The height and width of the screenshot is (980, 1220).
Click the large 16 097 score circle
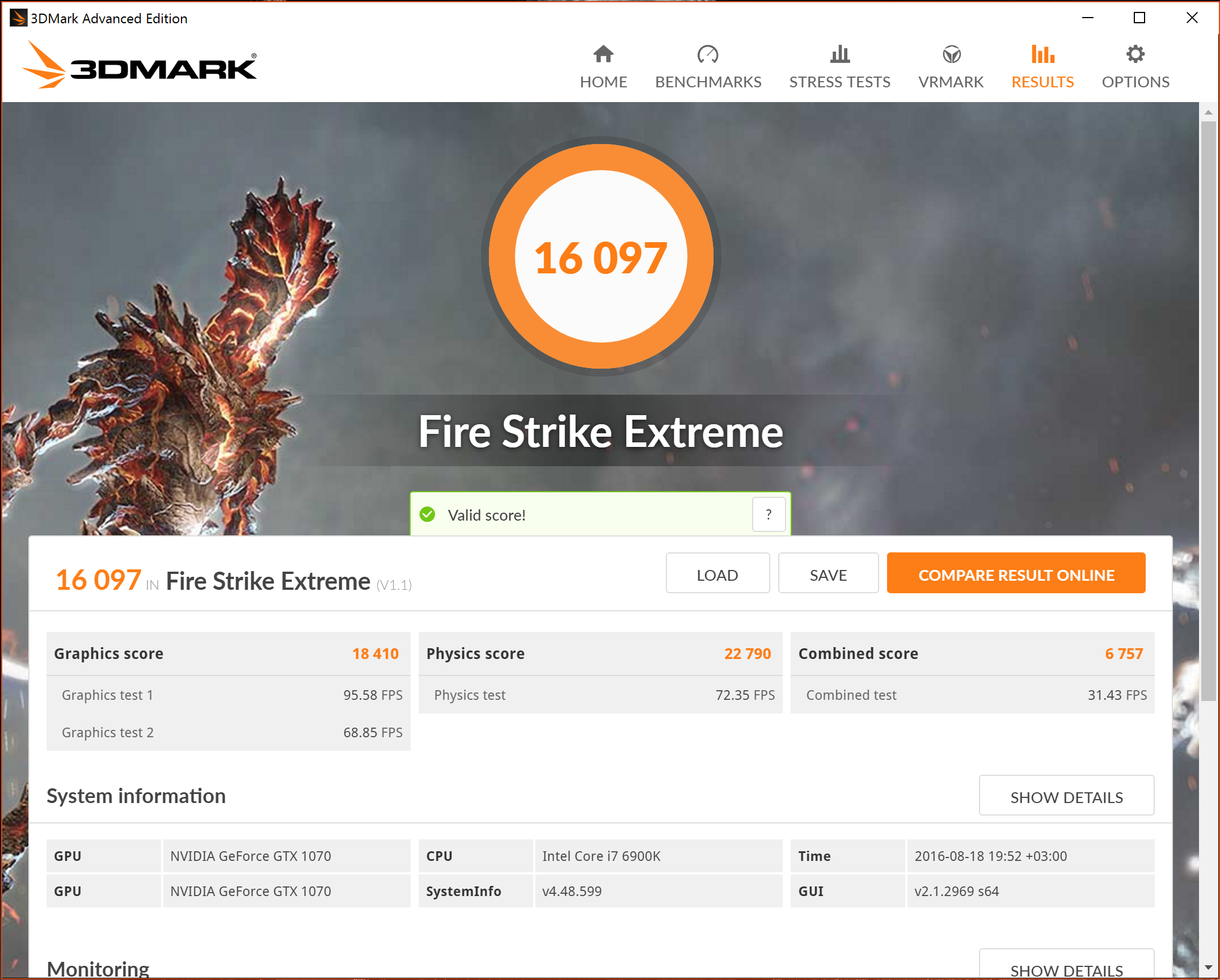click(601, 256)
